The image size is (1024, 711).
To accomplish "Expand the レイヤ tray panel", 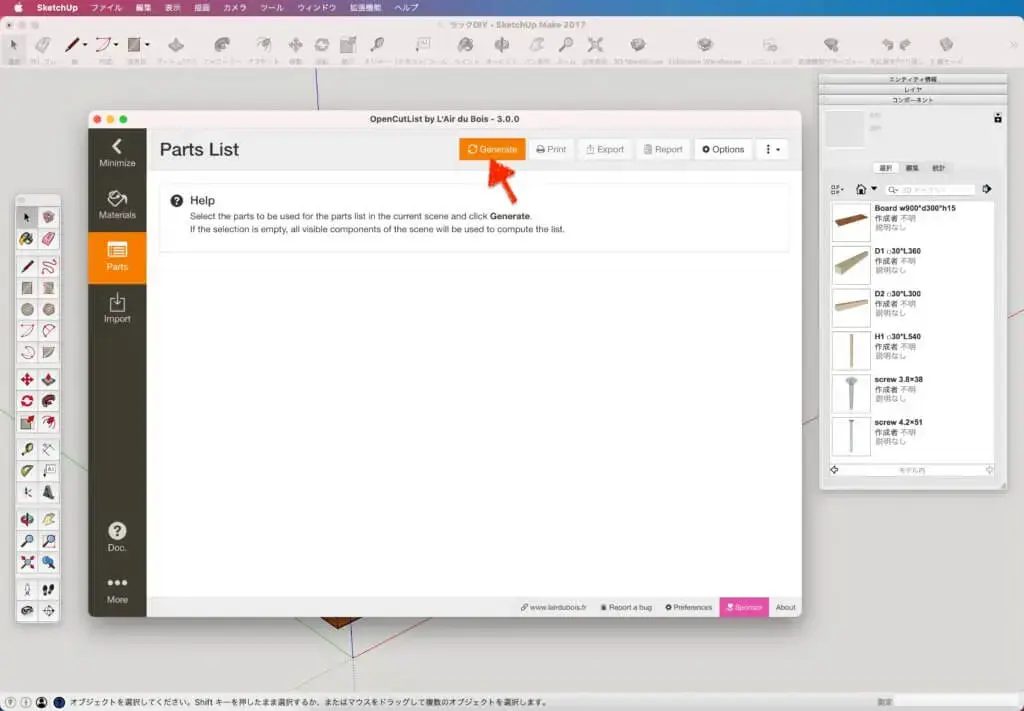I will pos(912,89).
